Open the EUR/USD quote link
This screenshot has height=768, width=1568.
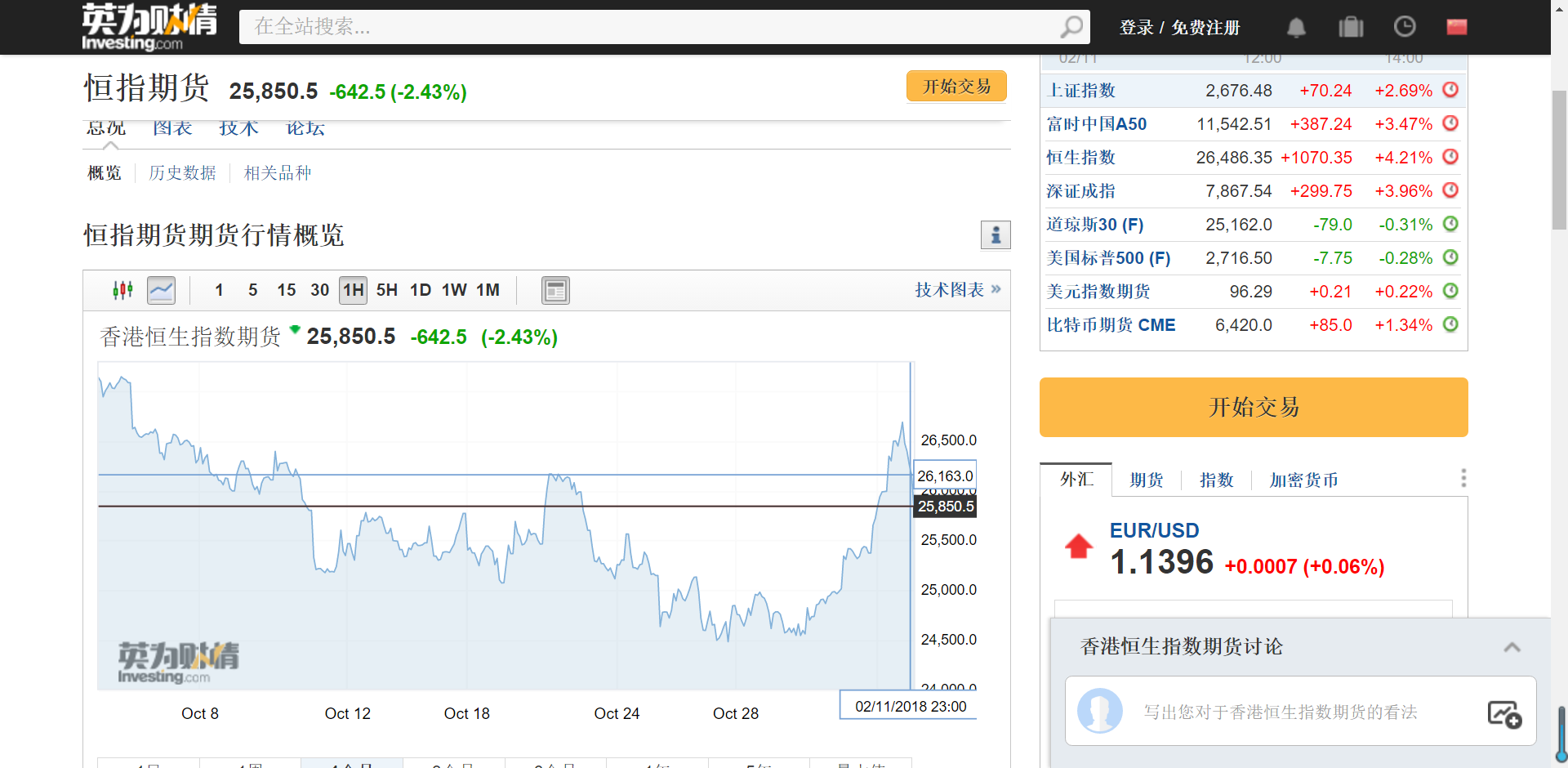click(x=1154, y=530)
